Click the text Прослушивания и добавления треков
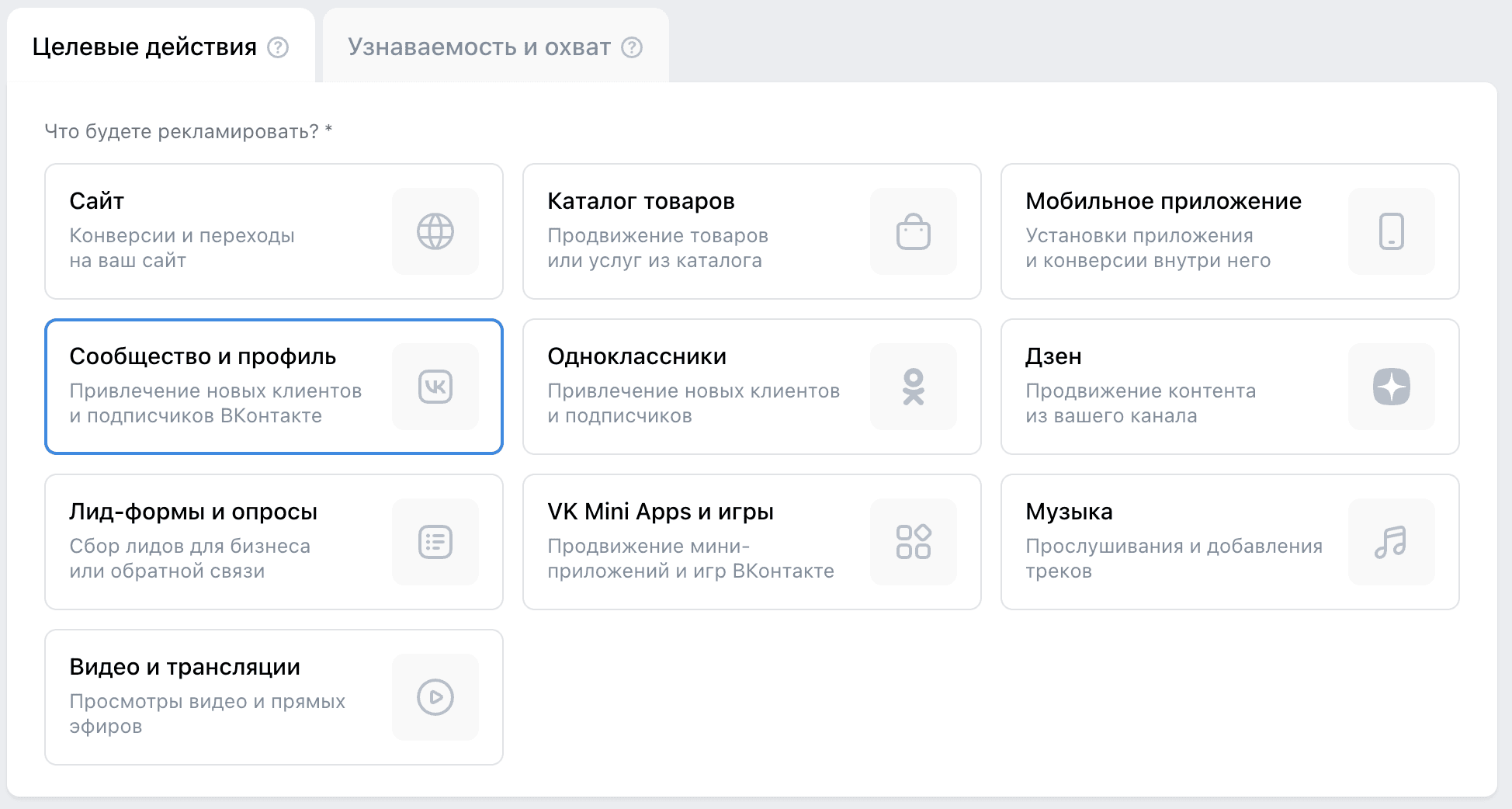Viewport: 1512px width, 809px height. click(1174, 558)
